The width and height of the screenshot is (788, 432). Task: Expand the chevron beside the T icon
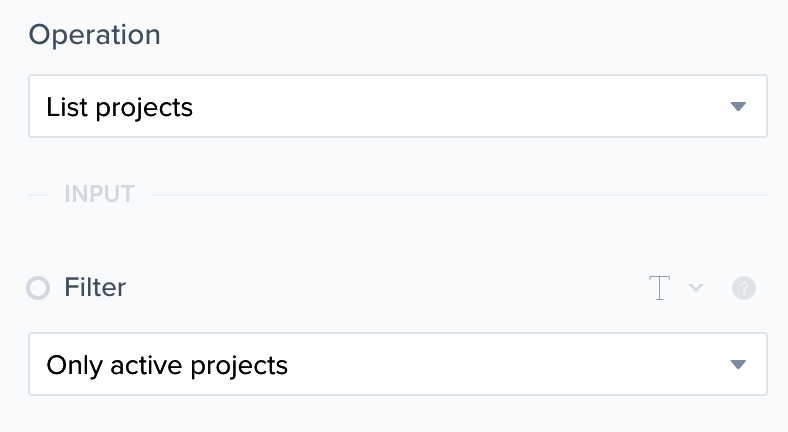(x=697, y=288)
